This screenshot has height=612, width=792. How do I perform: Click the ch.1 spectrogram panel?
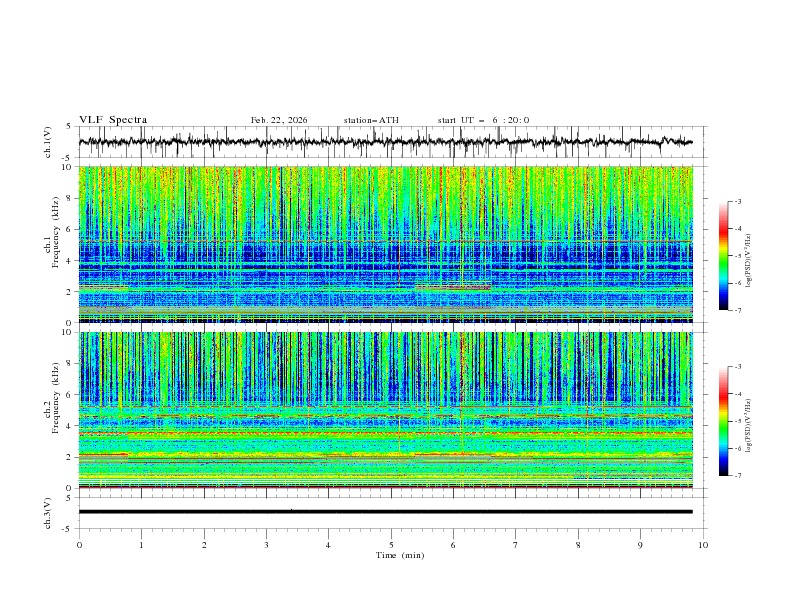tap(385, 244)
